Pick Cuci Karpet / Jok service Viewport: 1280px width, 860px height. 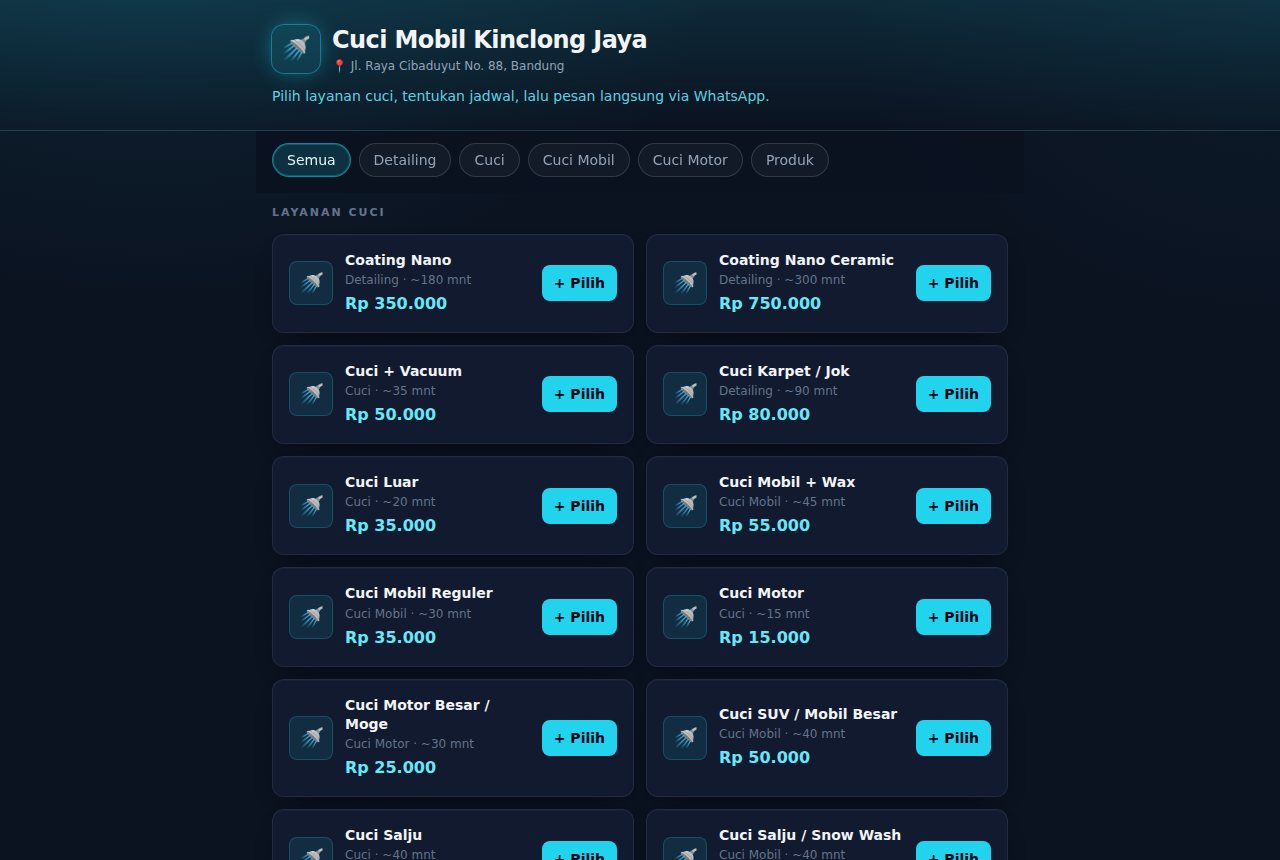coord(953,394)
